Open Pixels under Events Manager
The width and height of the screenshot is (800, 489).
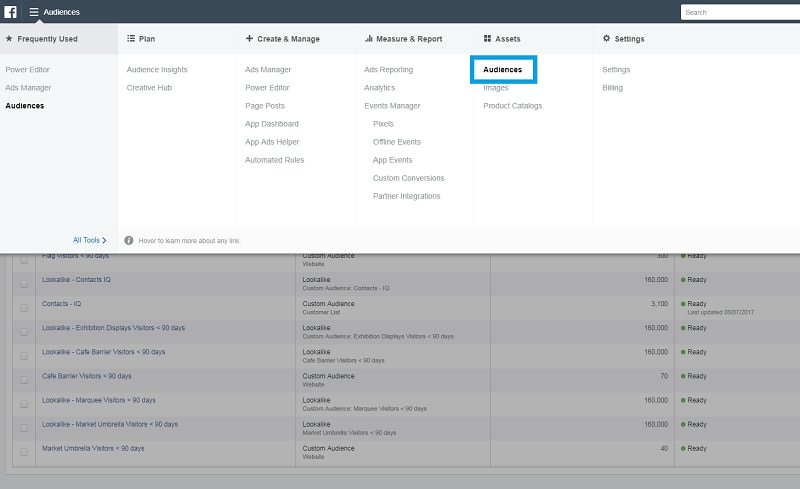[383, 124]
